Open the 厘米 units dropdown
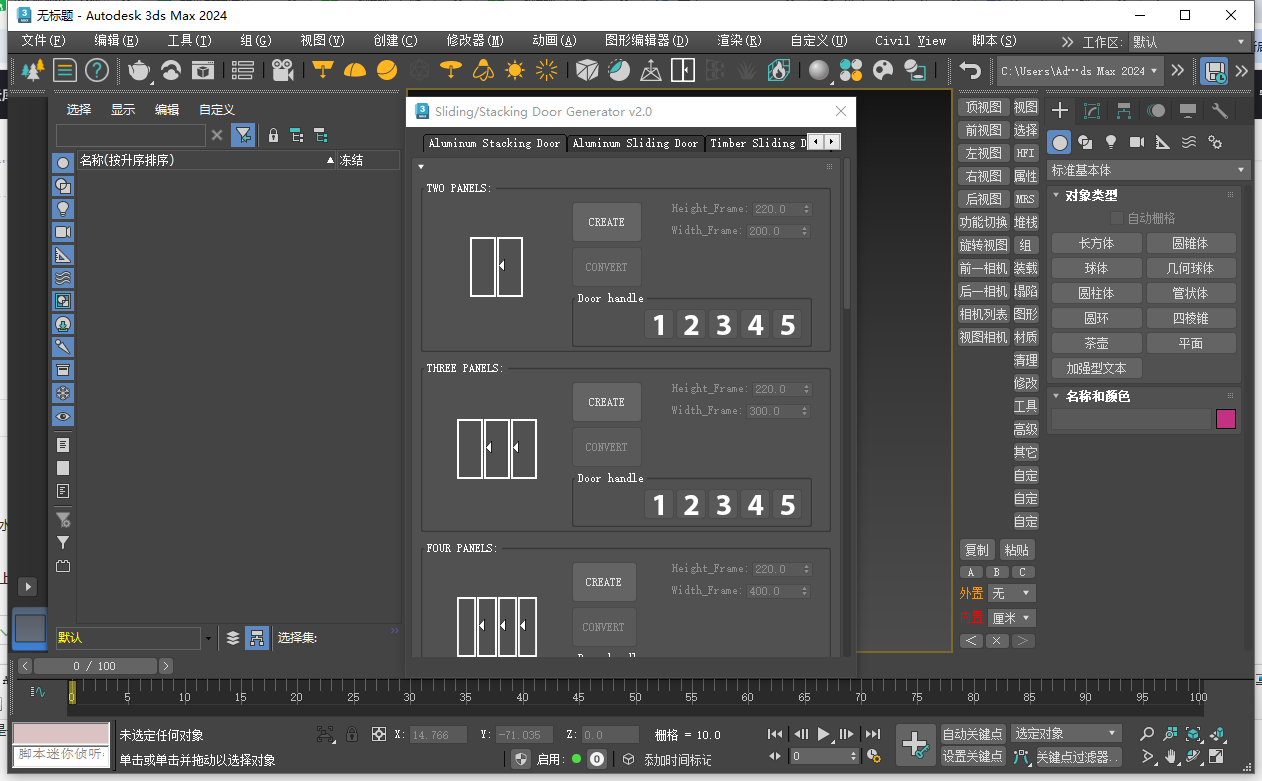Image resolution: width=1262 pixels, height=781 pixels. pyautogui.click(x=1011, y=618)
